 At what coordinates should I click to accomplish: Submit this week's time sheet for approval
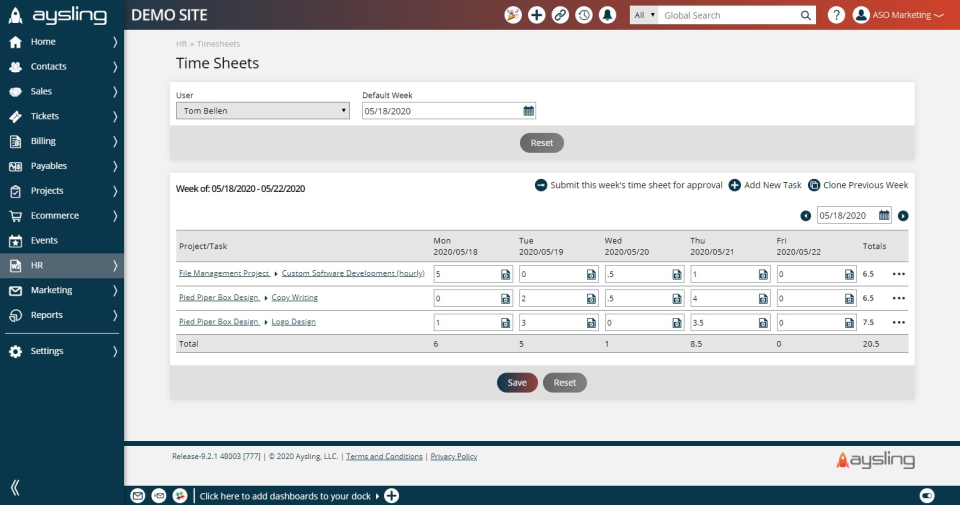(x=629, y=185)
